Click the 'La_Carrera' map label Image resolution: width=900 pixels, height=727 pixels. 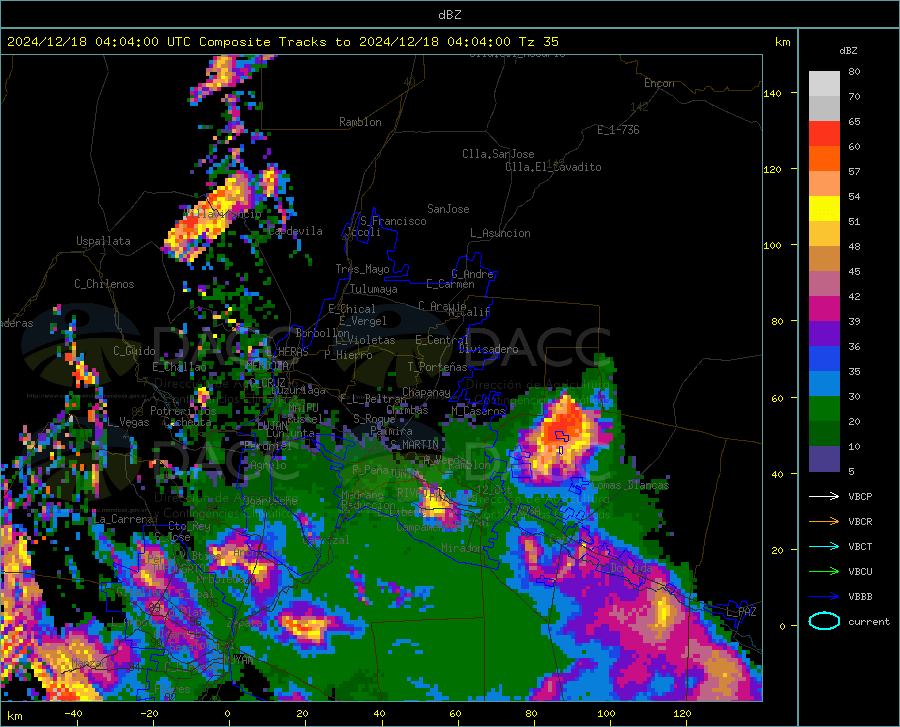click(123, 519)
